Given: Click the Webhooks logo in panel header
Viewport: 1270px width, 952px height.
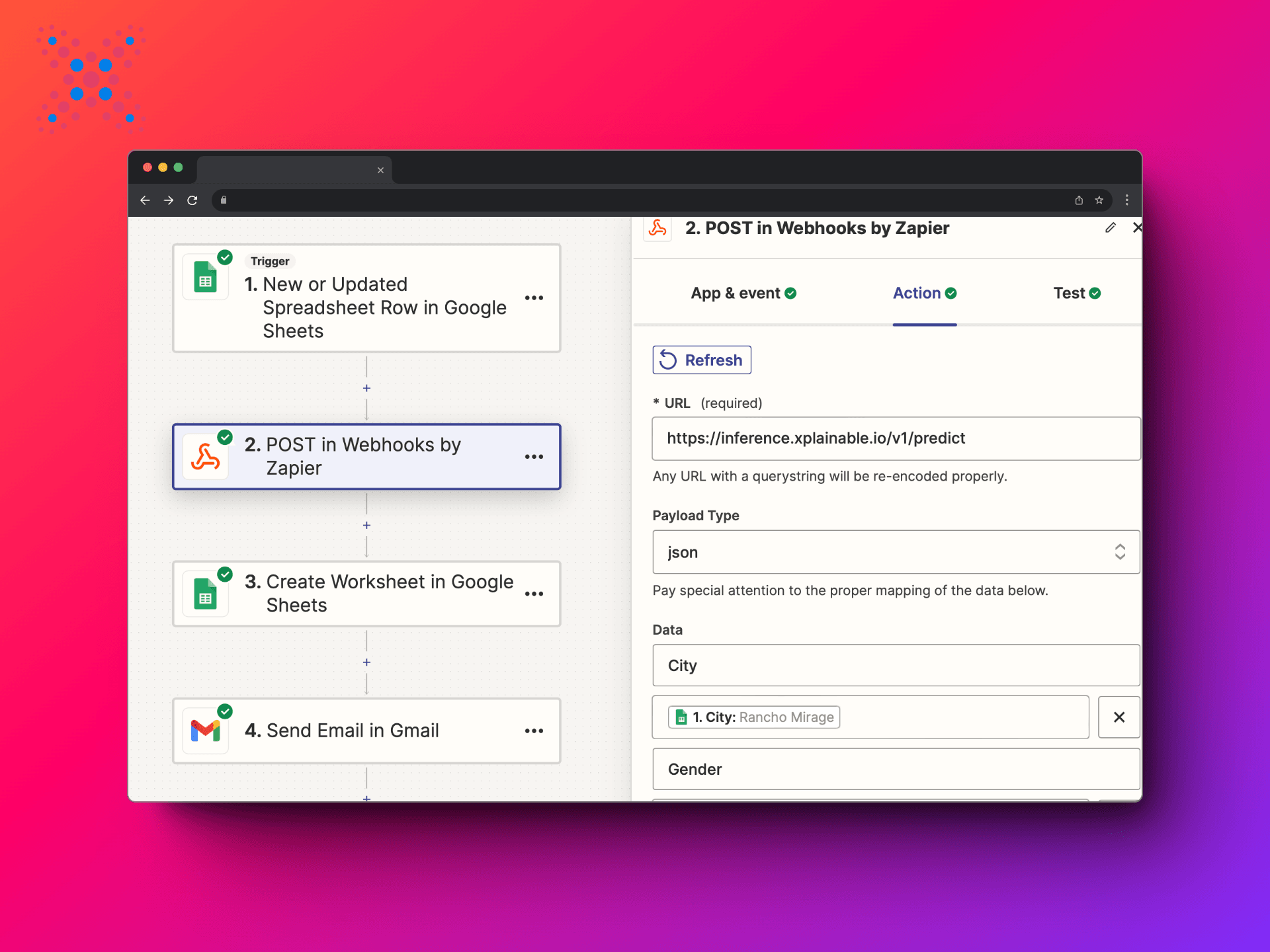Looking at the screenshot, I should point(657,228).
